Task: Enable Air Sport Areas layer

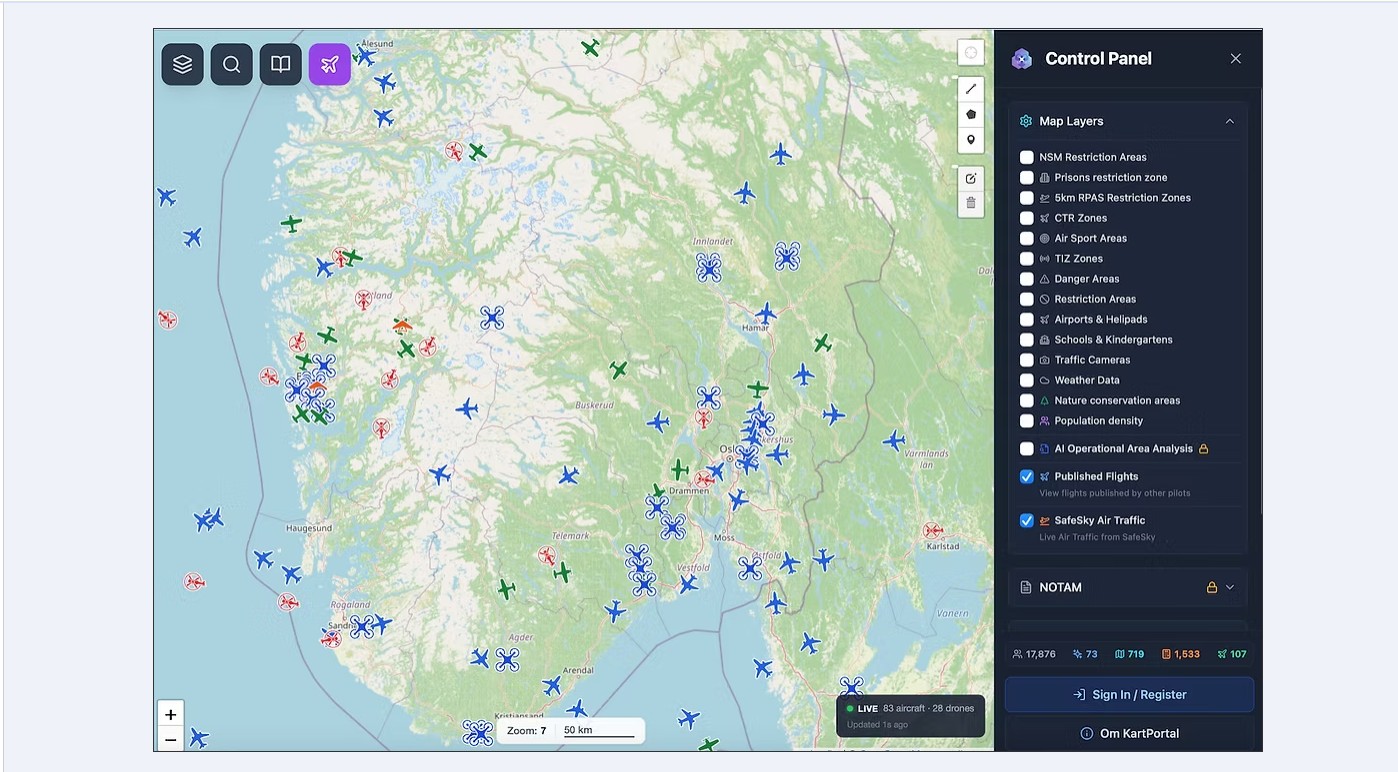Action: tap(1027, 238)
